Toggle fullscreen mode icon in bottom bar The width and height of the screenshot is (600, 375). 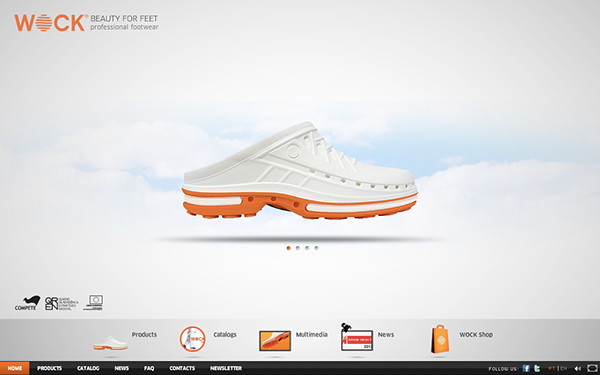[592, 368]
